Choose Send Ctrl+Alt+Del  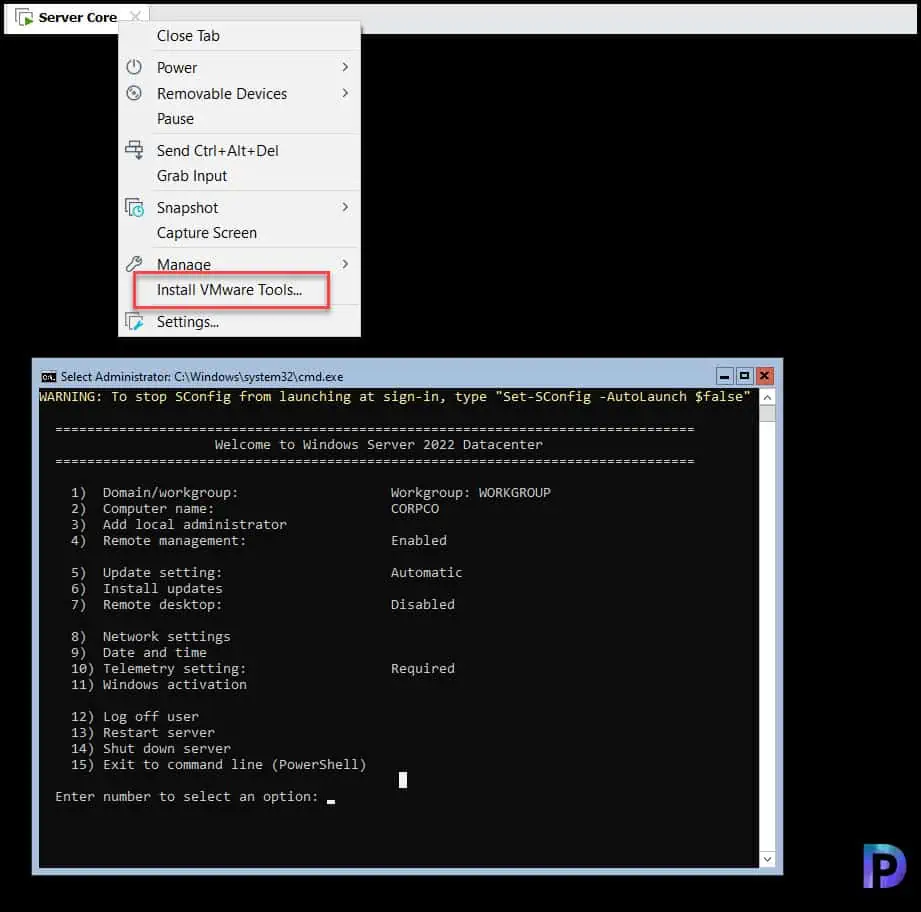[217, 150]
